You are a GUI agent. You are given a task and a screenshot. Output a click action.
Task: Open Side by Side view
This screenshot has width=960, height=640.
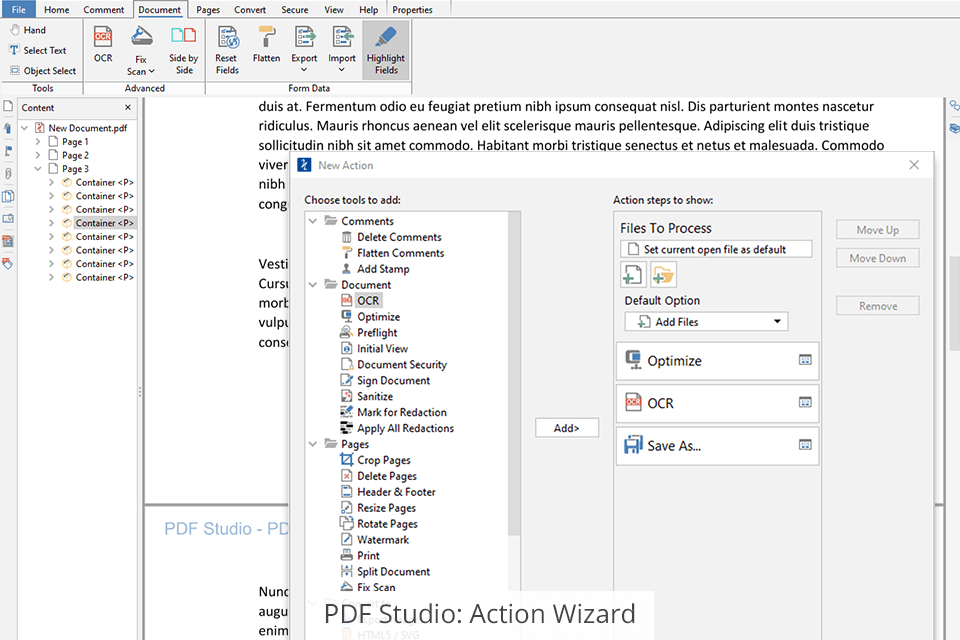184,50
